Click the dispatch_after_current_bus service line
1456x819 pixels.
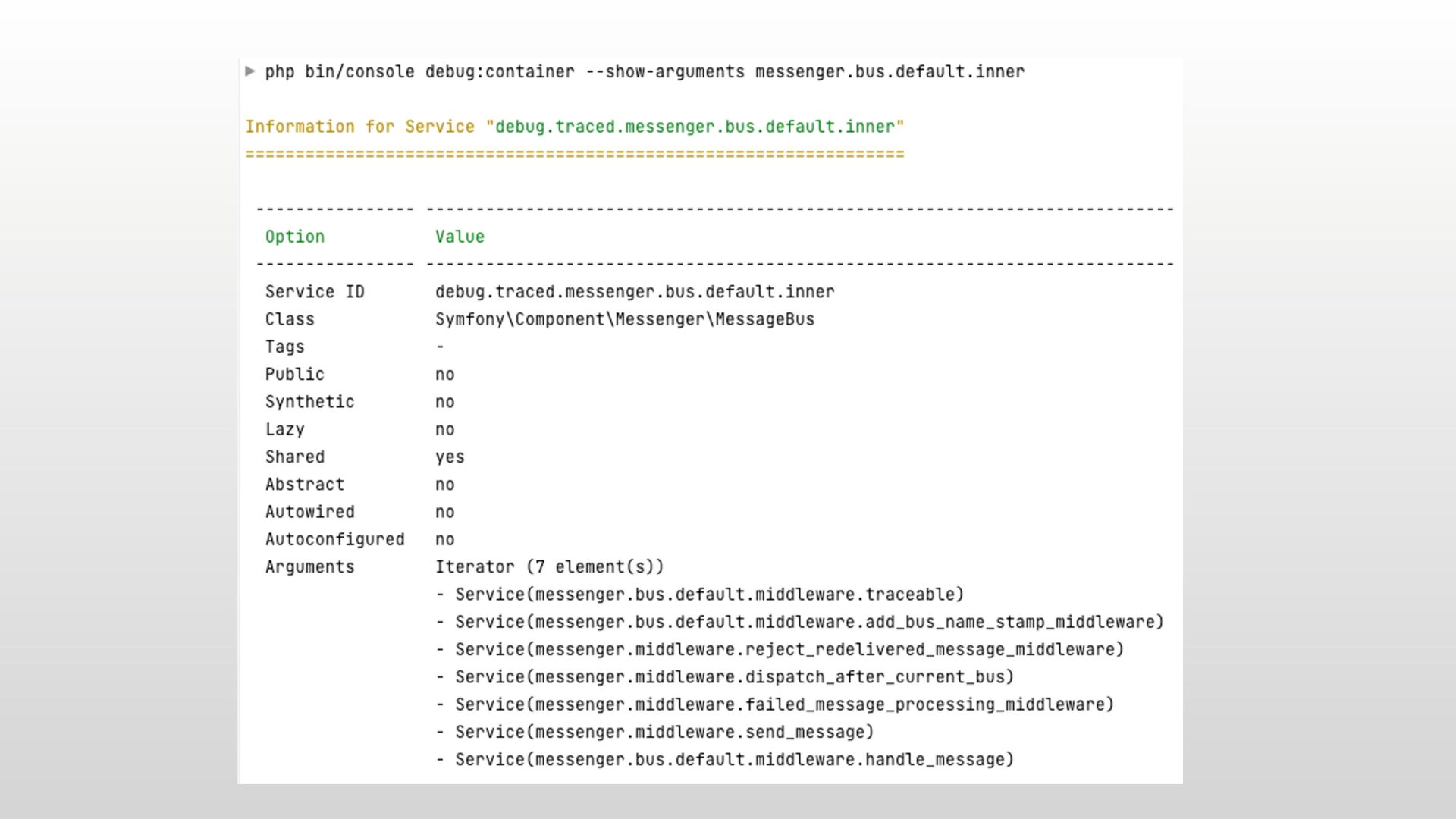click(734, 677)
